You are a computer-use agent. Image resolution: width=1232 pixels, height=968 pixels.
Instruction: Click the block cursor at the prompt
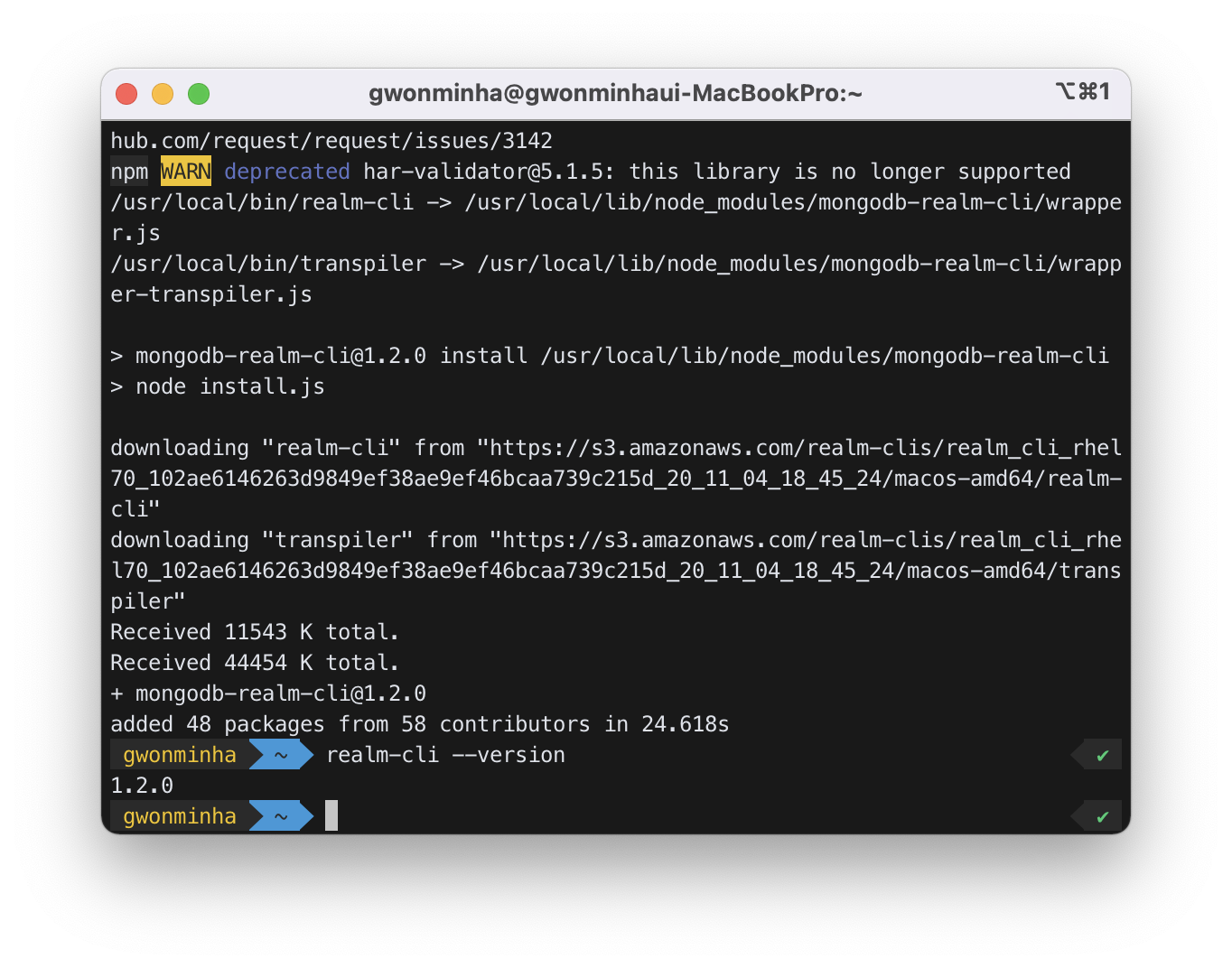click(x=331, y=815)
